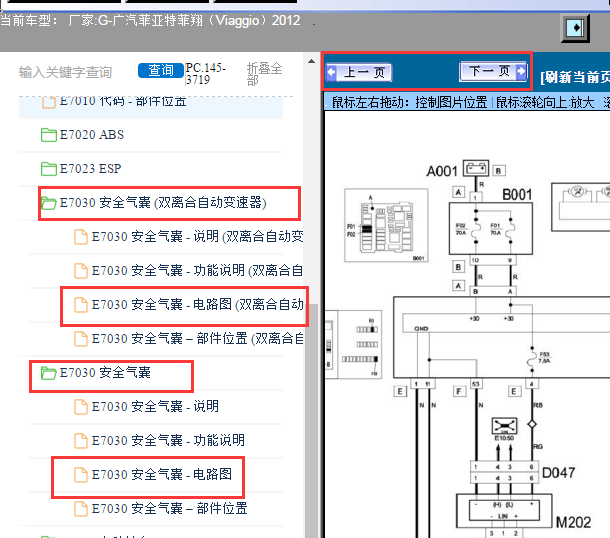
Task: Click the D047 connector label
Action: click(x=558, y=473)
